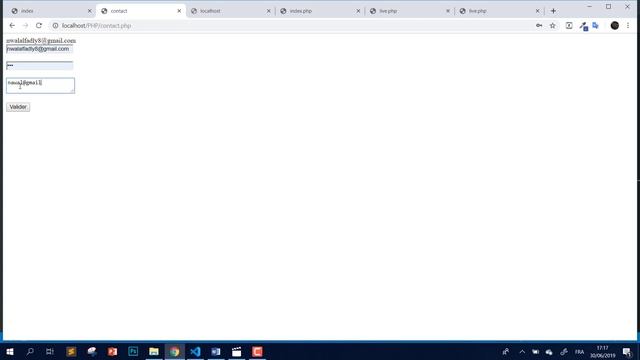Open Chrome's three-dot menu
This screenshot has width=640, height=360.
point(628,25)
